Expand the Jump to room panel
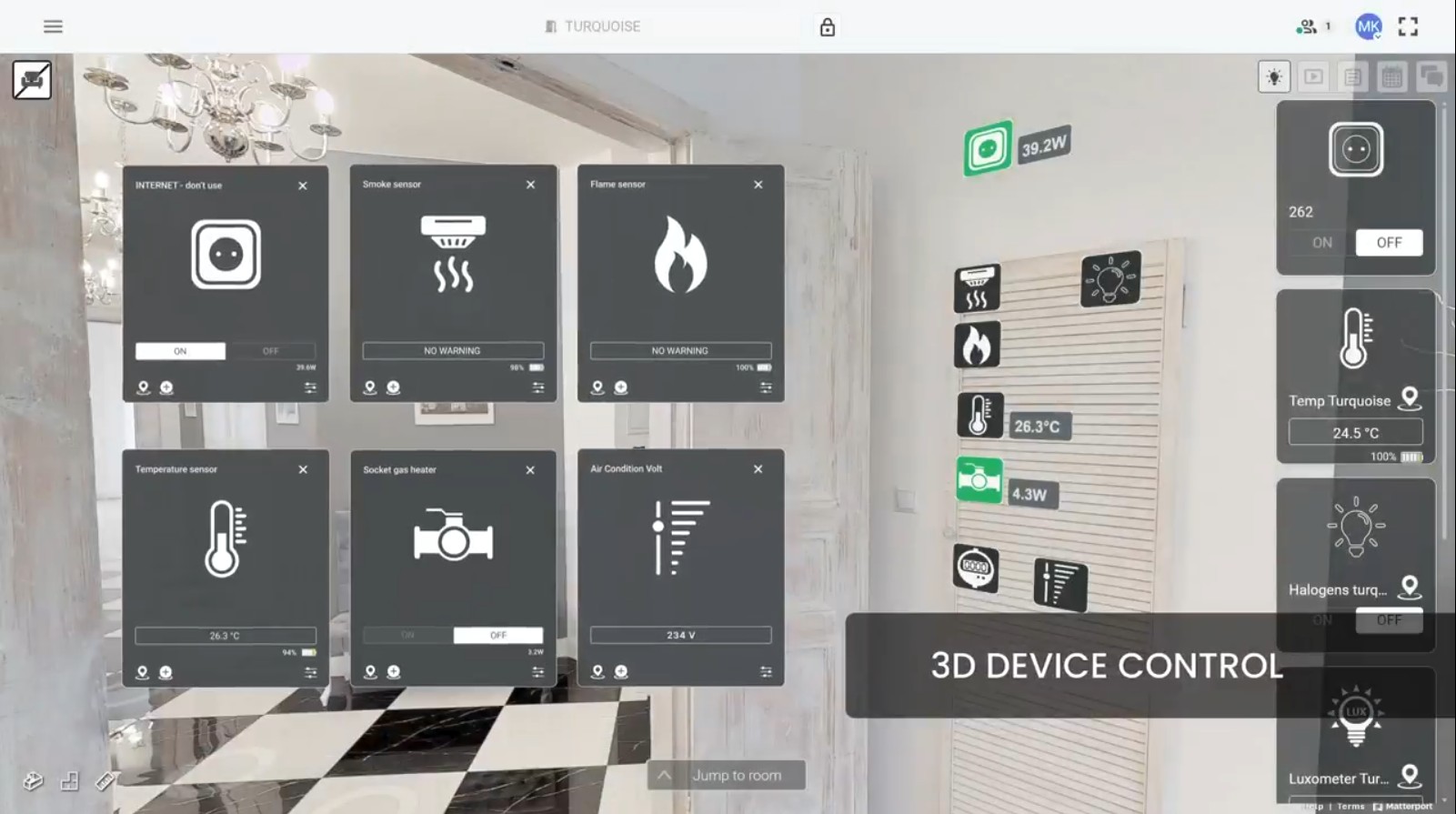 (x=726, y=775)
